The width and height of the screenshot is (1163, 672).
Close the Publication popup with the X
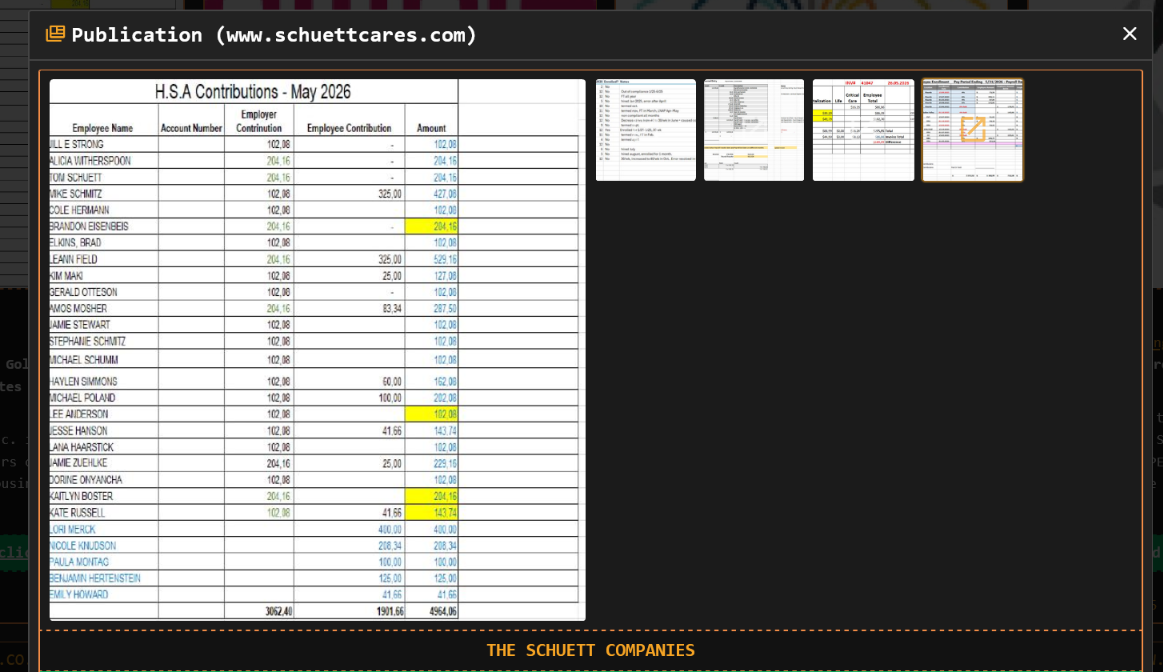tap(1129, 33)
